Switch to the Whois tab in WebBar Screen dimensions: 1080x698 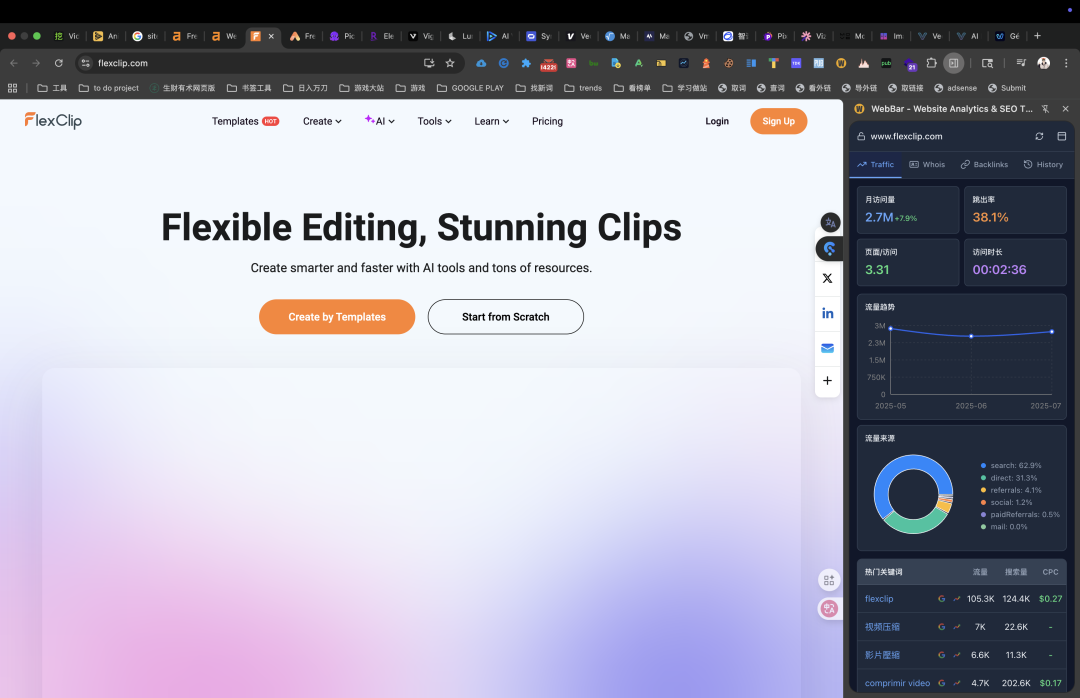point(927,165)
